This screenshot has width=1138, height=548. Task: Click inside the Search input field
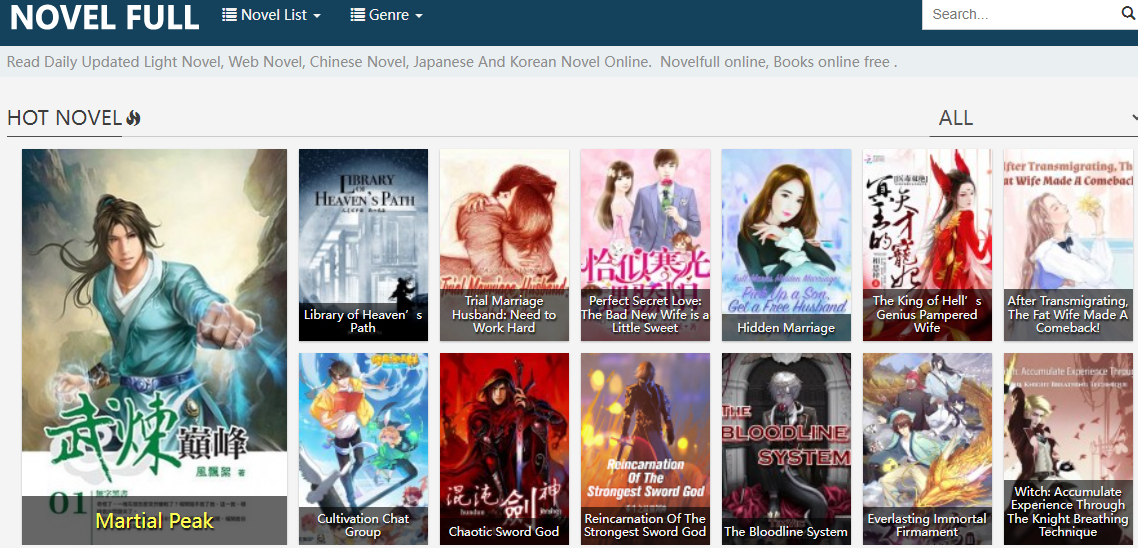click(x=1020, y=15)
